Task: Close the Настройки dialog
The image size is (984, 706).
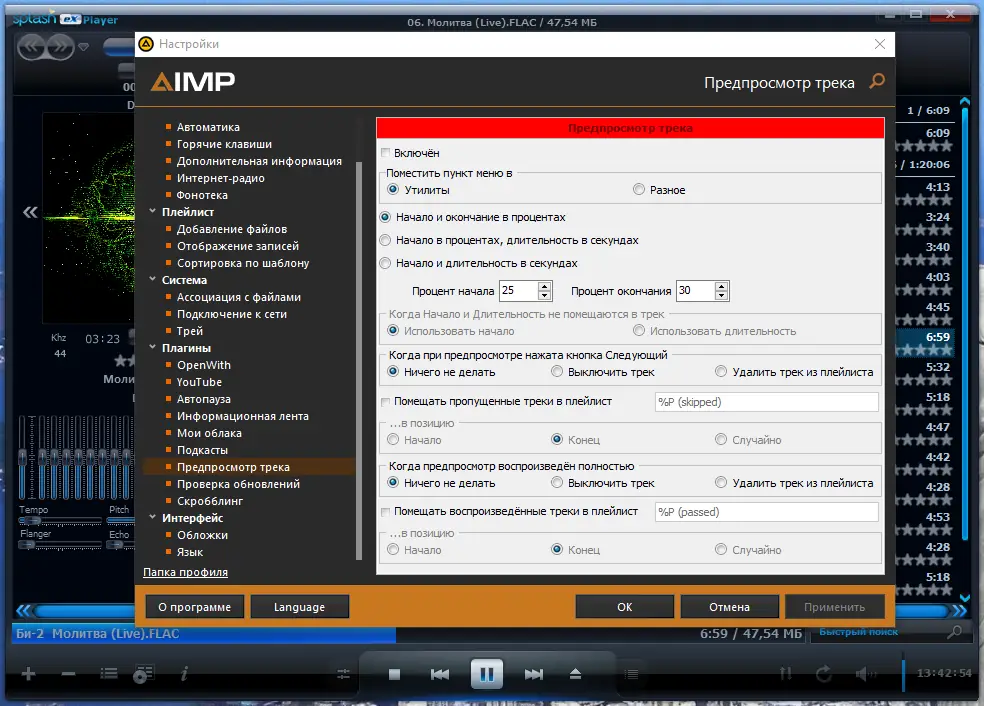Action: click(x=880, y=44)
